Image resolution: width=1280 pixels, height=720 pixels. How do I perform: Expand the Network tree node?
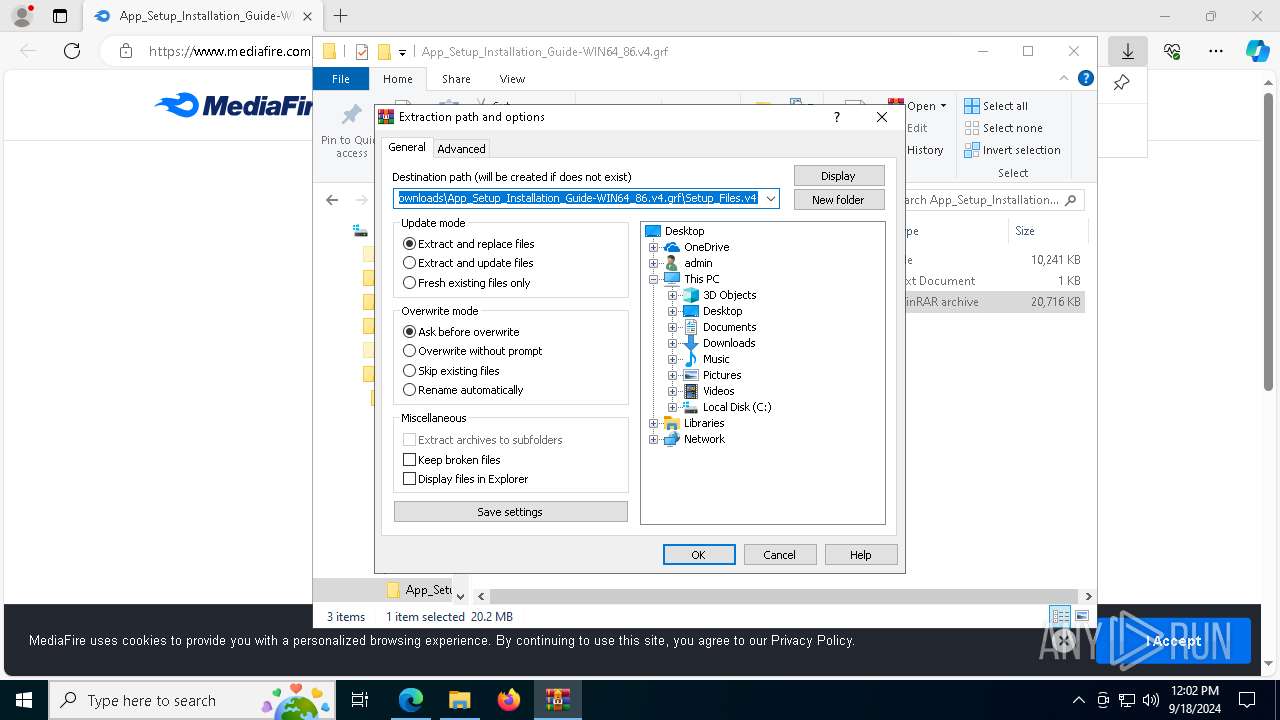(654, 439)
